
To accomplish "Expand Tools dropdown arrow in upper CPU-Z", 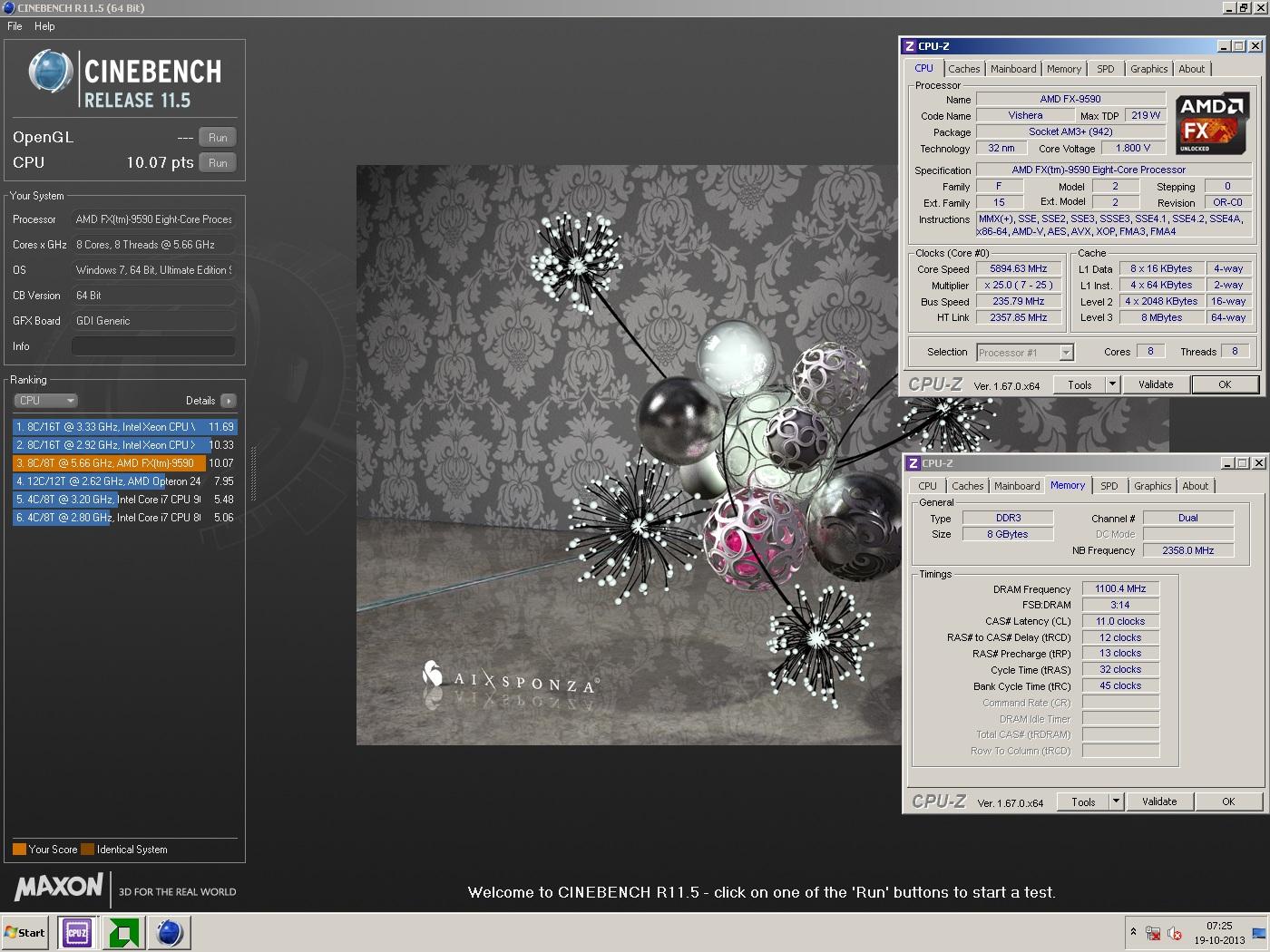I will pyautogui.click(x=1112, y=385).
